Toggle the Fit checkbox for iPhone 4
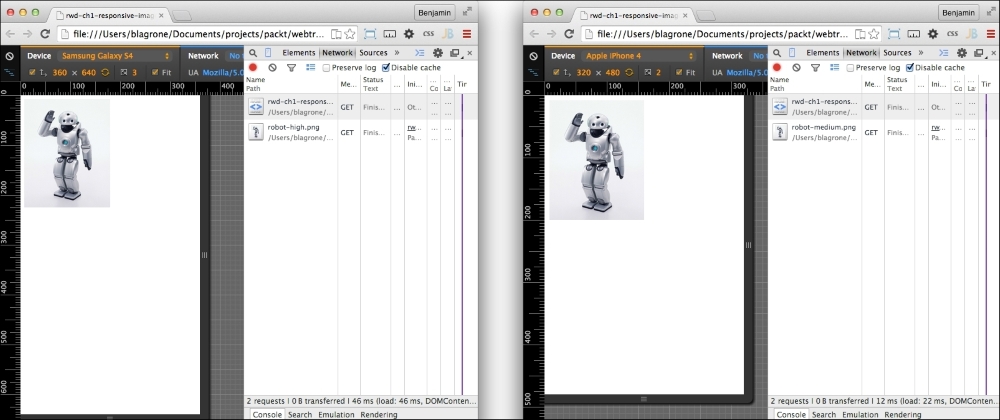This screenshot has width=1000, height=420. pyautogui.click(x=679, y=73)
